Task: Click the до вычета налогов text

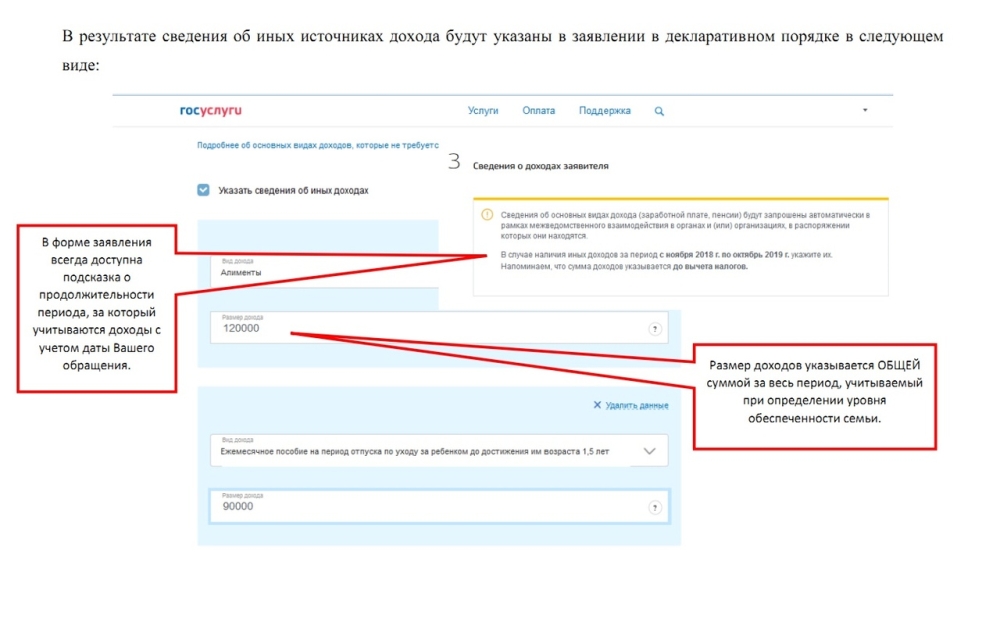Action: tap(710, 267)
